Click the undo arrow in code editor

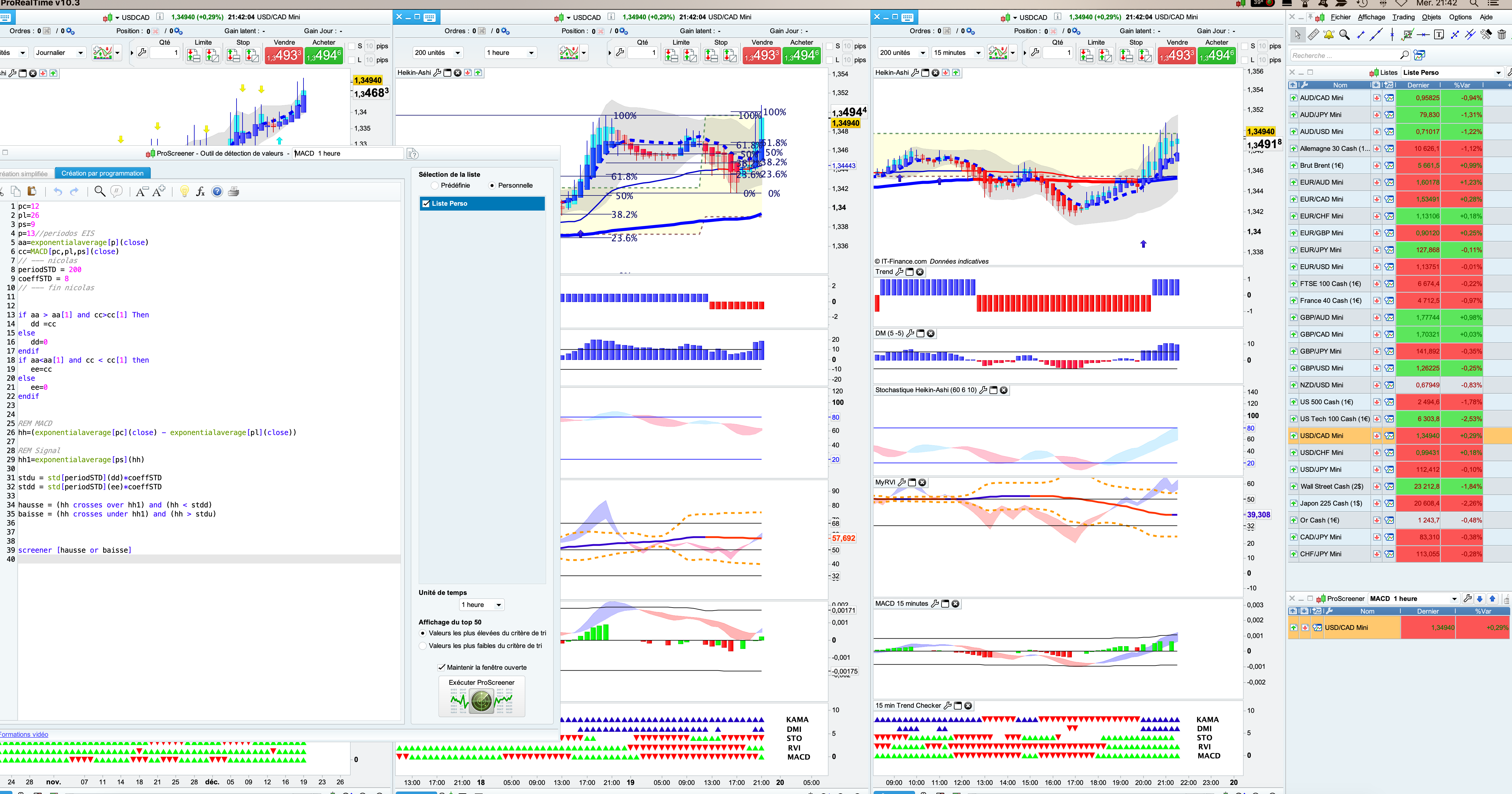(x=58, y=191)
